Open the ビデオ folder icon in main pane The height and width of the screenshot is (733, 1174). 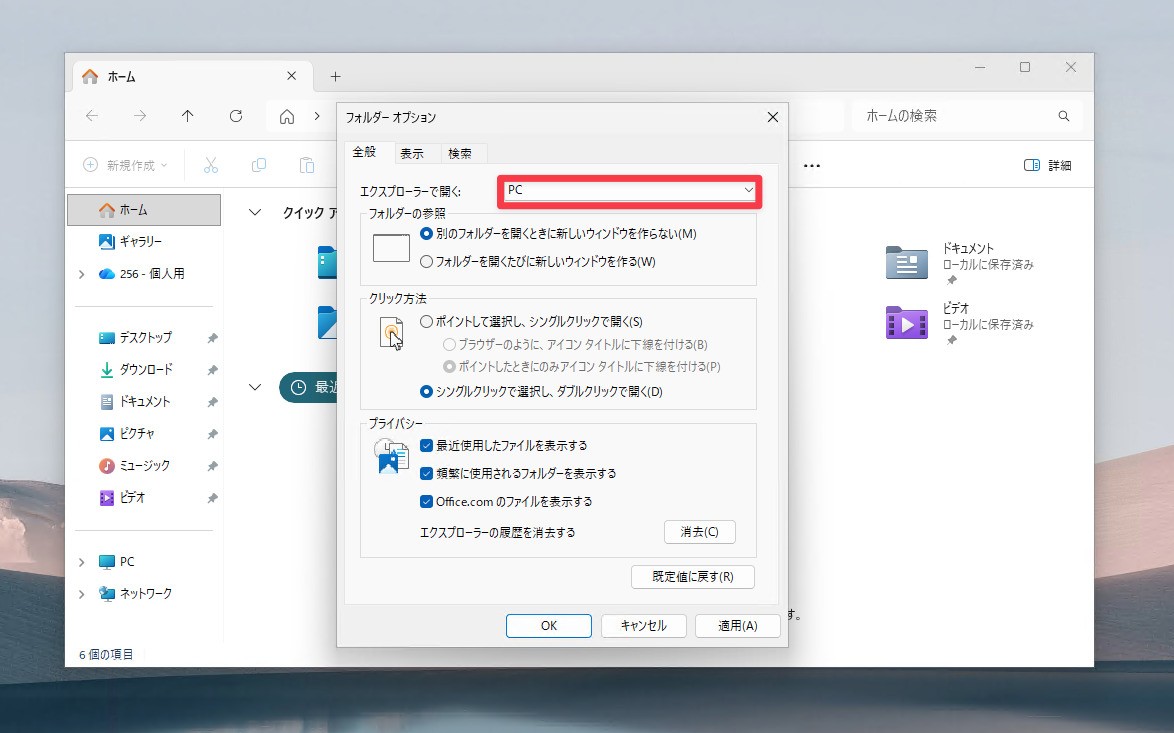(906, 323)
